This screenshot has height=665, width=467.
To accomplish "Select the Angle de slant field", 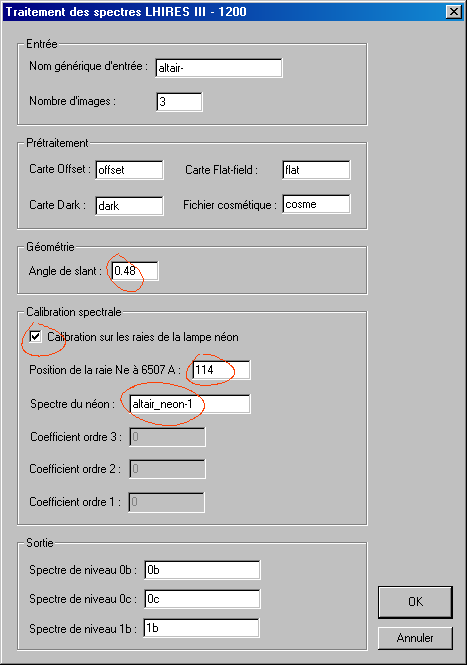I will coord(135,271).
